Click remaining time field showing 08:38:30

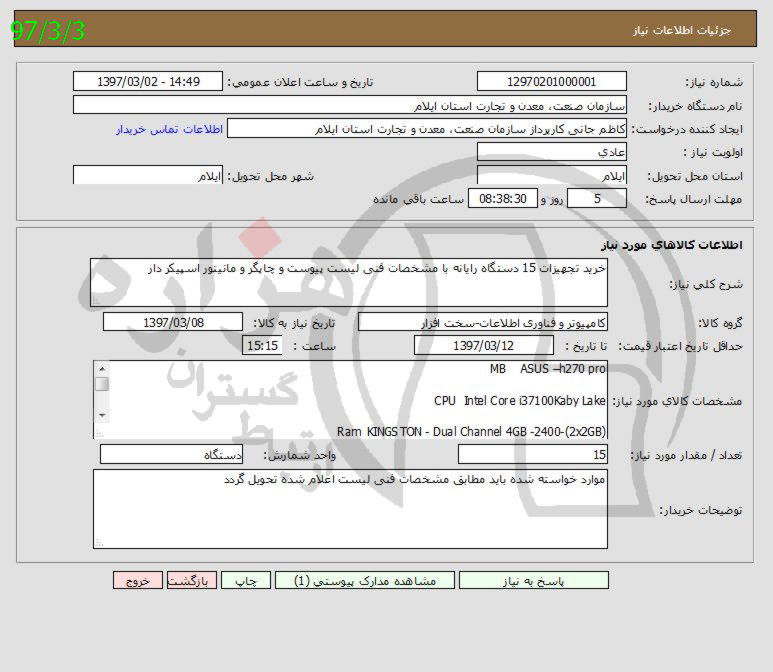[503, 198]
